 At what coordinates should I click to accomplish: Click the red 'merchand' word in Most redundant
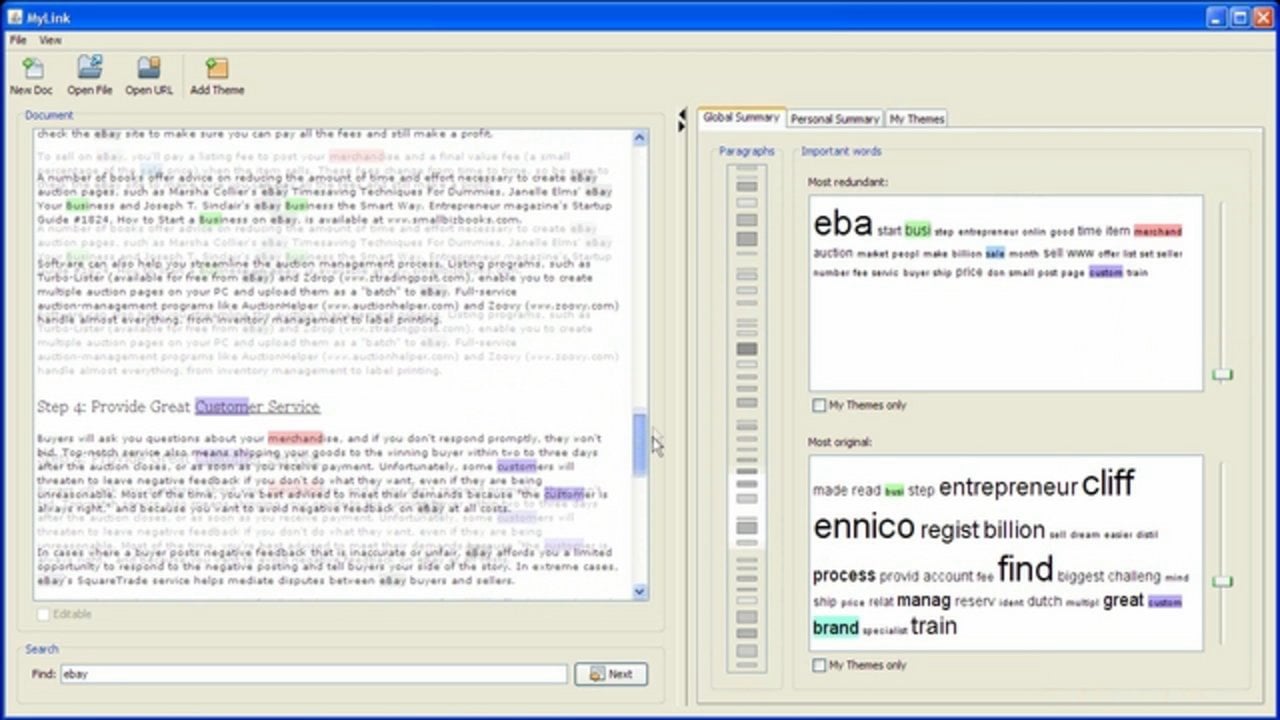point(1157,231)
